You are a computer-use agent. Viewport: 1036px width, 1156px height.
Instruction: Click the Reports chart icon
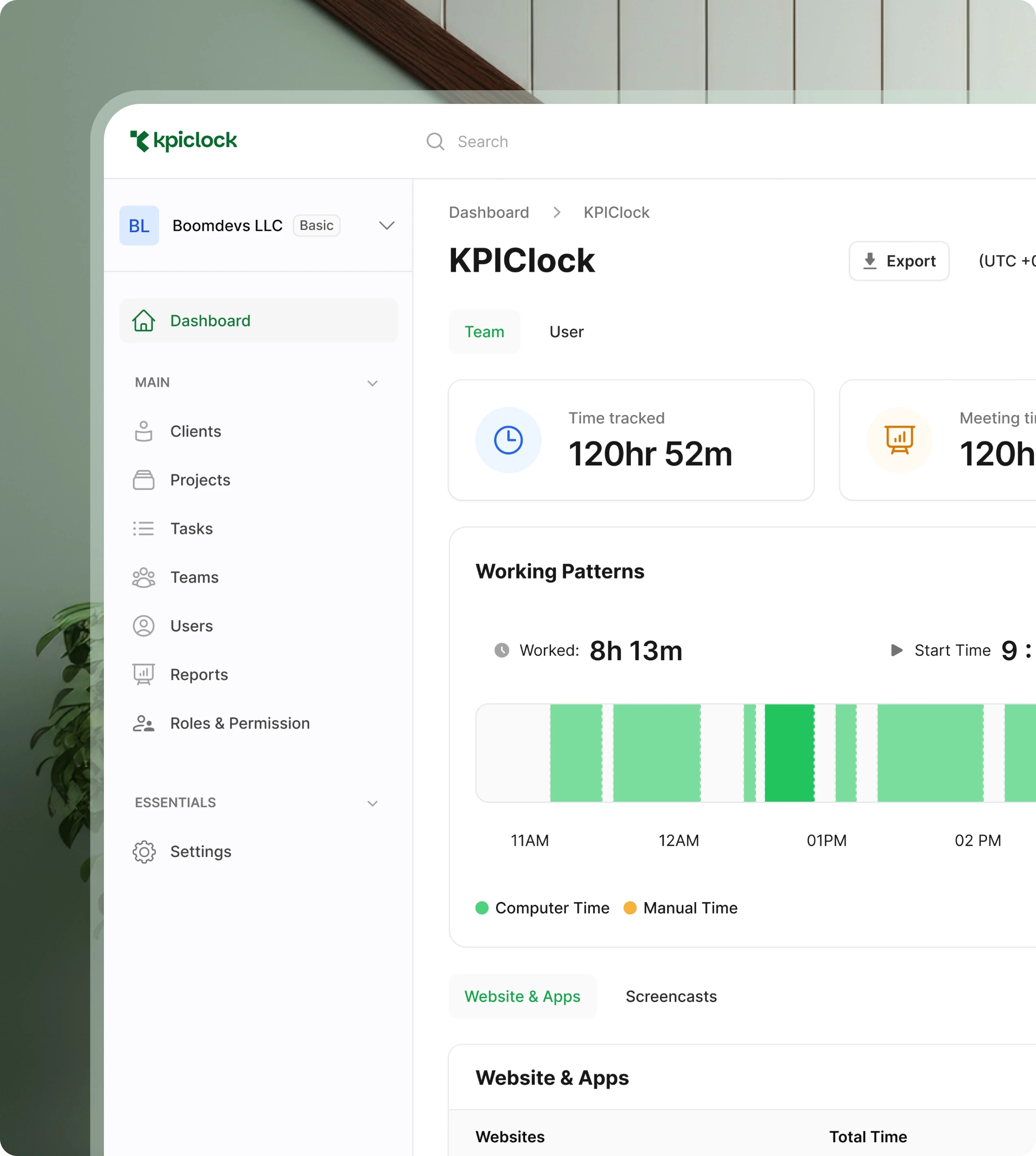coord(144,674)
